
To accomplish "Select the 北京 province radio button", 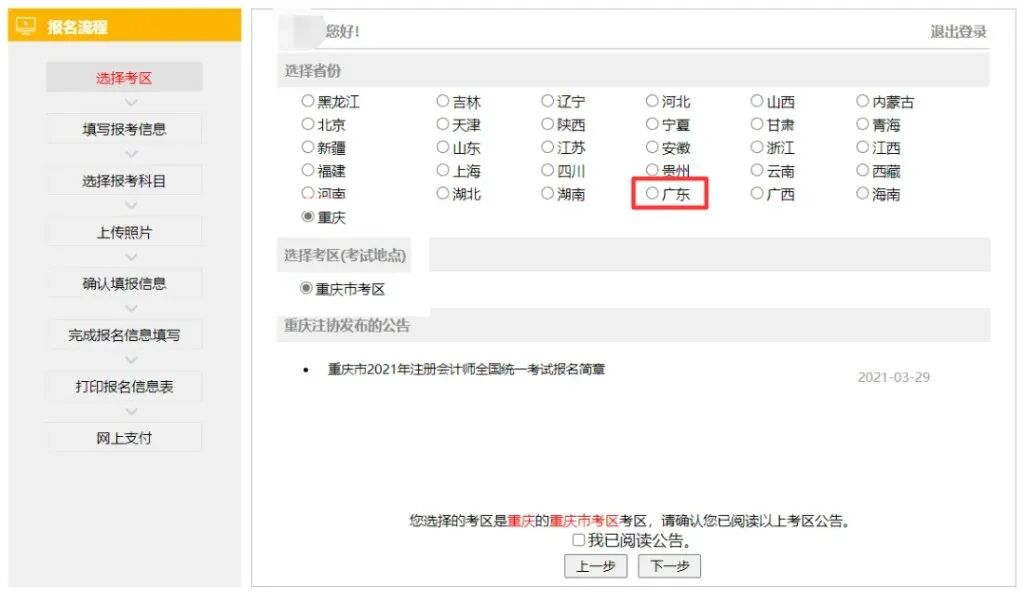I will tap(308, 125).
